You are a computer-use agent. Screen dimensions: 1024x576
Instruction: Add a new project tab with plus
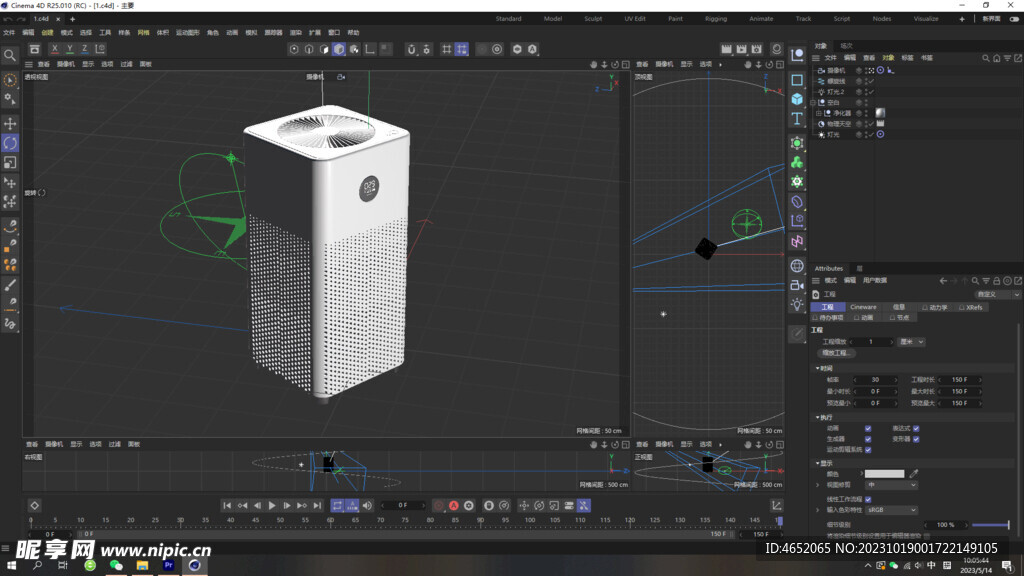point(72,19)
